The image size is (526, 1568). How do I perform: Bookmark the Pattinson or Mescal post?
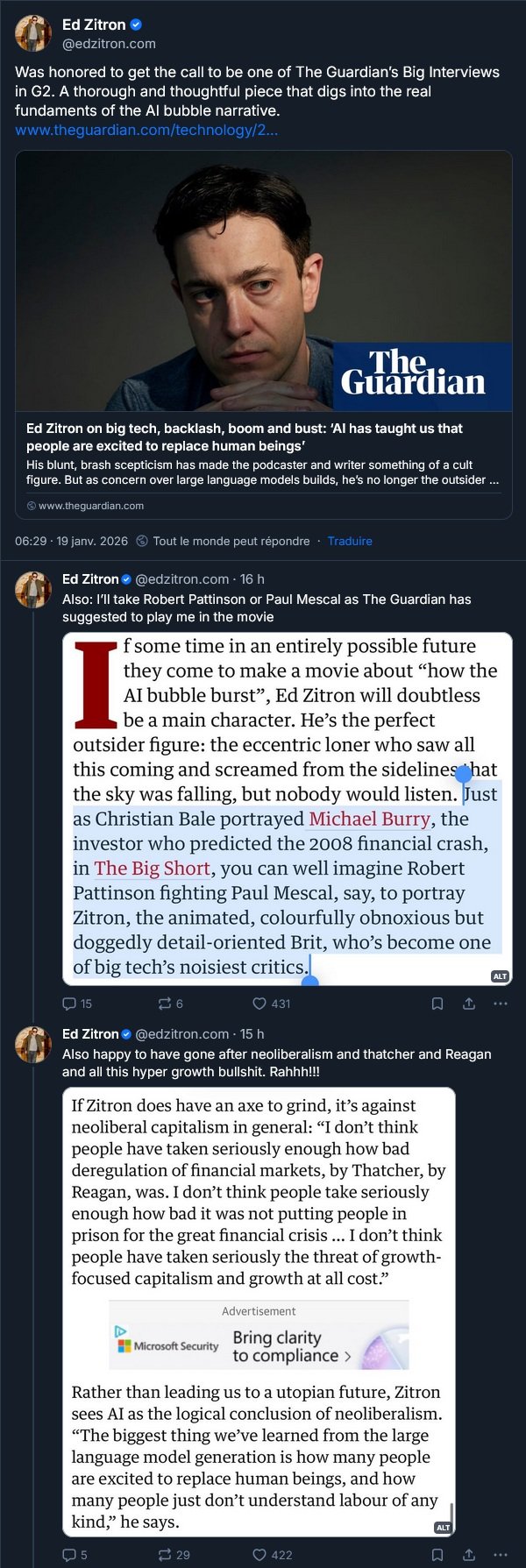coord(437,1004)
